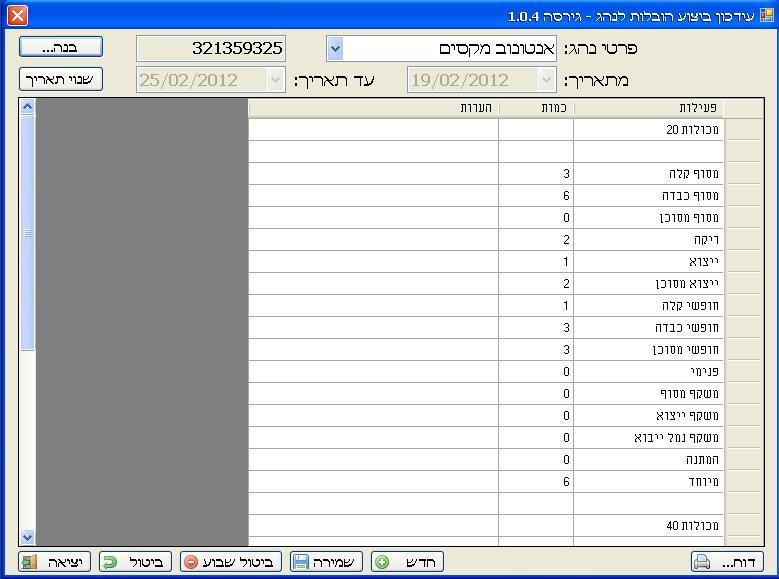Click remarks cell of מיוחד row
Viewport: 779px width, 579px height.
pos(374,482)
